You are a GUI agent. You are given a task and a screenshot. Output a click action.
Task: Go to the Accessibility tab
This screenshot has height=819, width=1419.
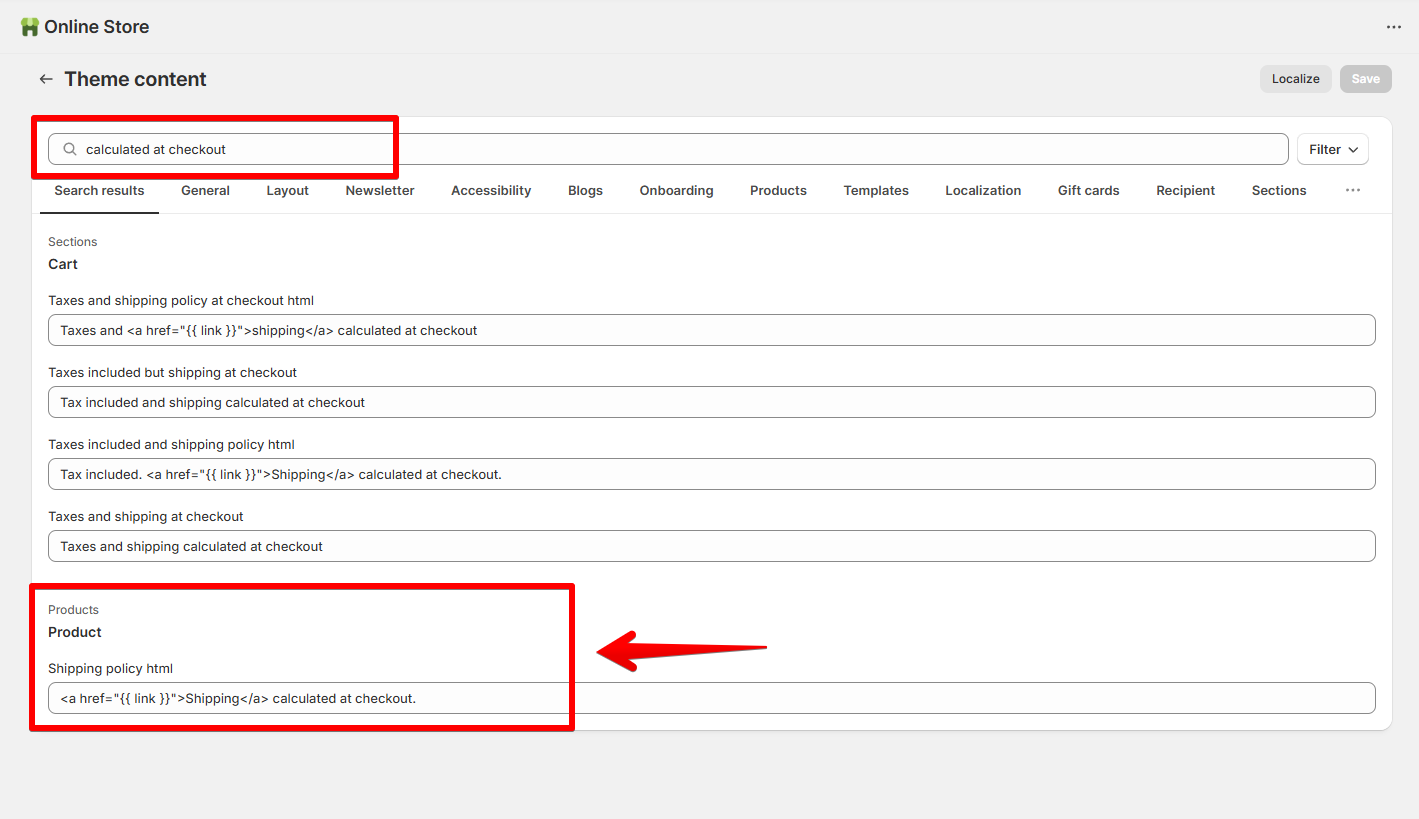491,190
